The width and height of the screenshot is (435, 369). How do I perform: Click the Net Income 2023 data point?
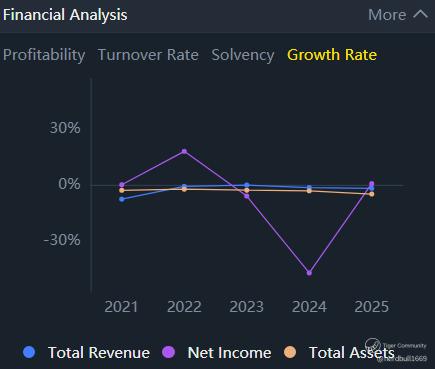click(x=247, y=196)
